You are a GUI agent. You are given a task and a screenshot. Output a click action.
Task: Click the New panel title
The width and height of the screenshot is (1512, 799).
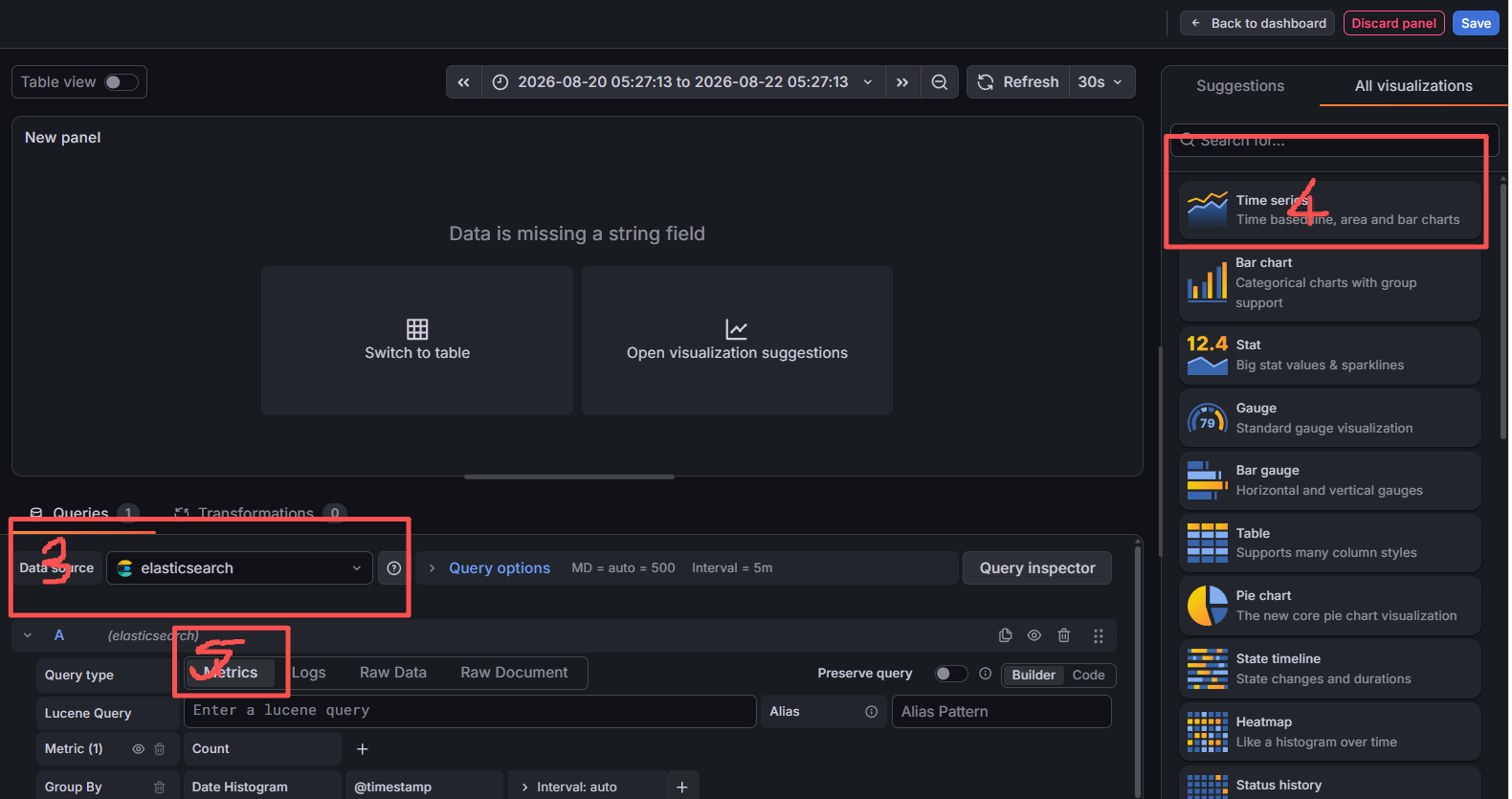[x=63, y=138]
